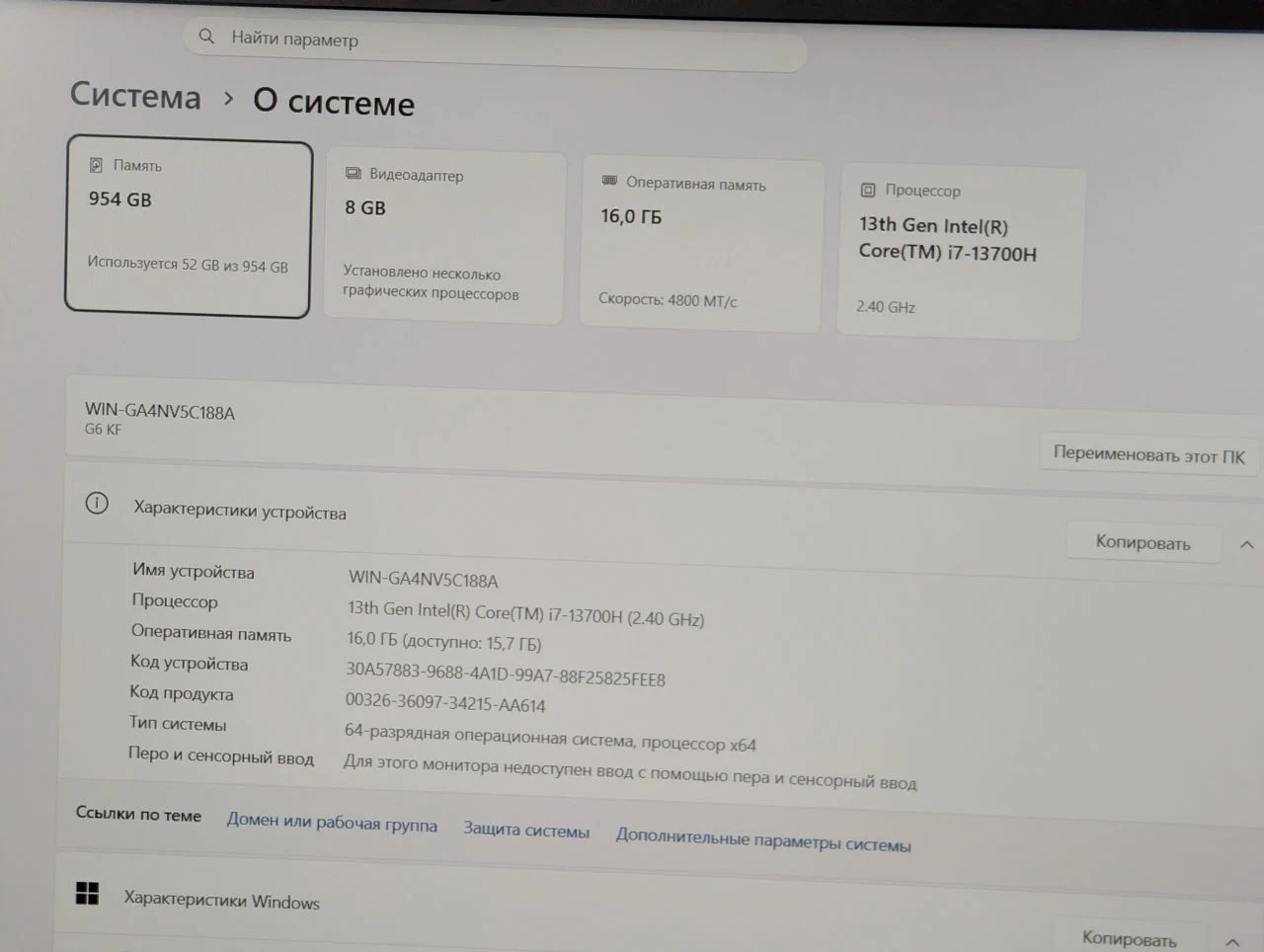
Task: Click the video adapter icon
Action: (353, 173)
